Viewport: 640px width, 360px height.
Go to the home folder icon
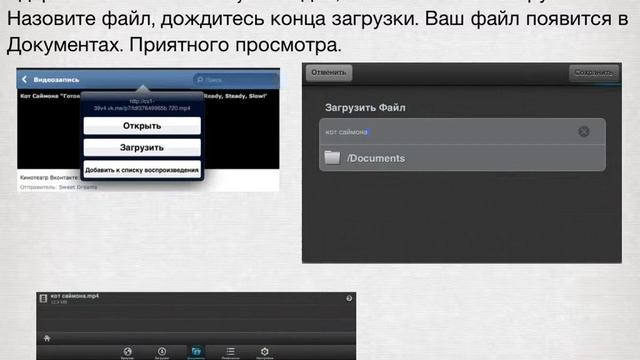tap(47, 338)
